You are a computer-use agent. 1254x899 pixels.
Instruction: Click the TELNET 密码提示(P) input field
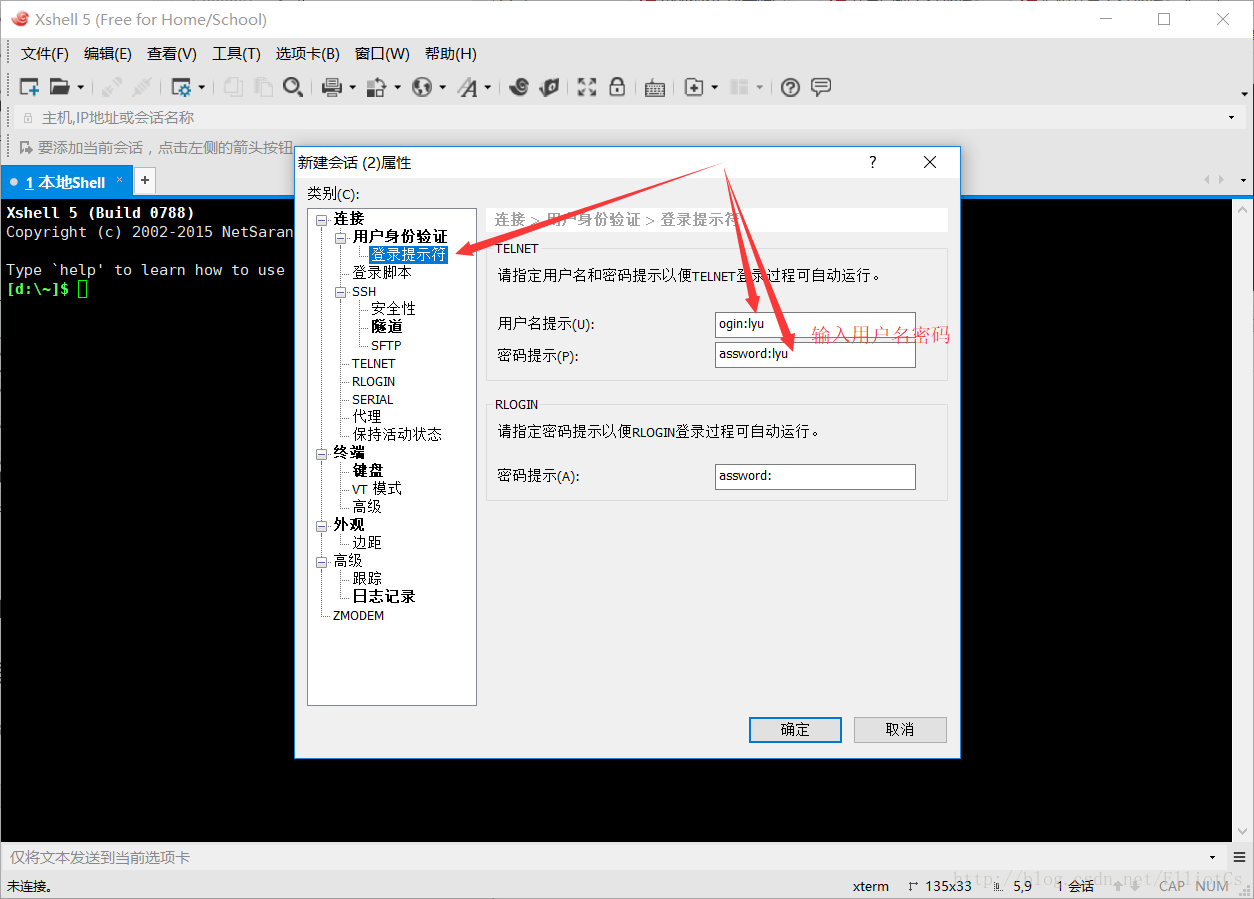click(x=815, y=355)
